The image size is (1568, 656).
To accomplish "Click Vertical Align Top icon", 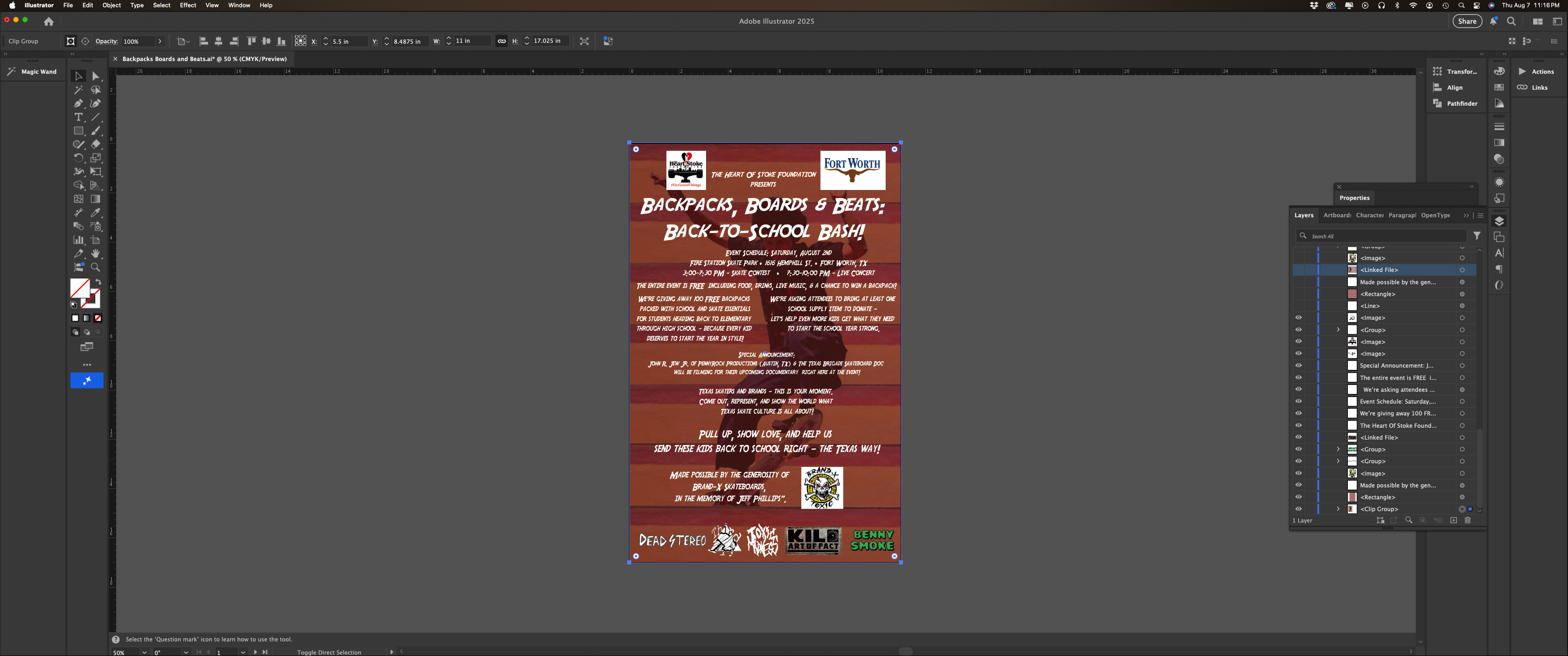I will click(x=252, y=41).
